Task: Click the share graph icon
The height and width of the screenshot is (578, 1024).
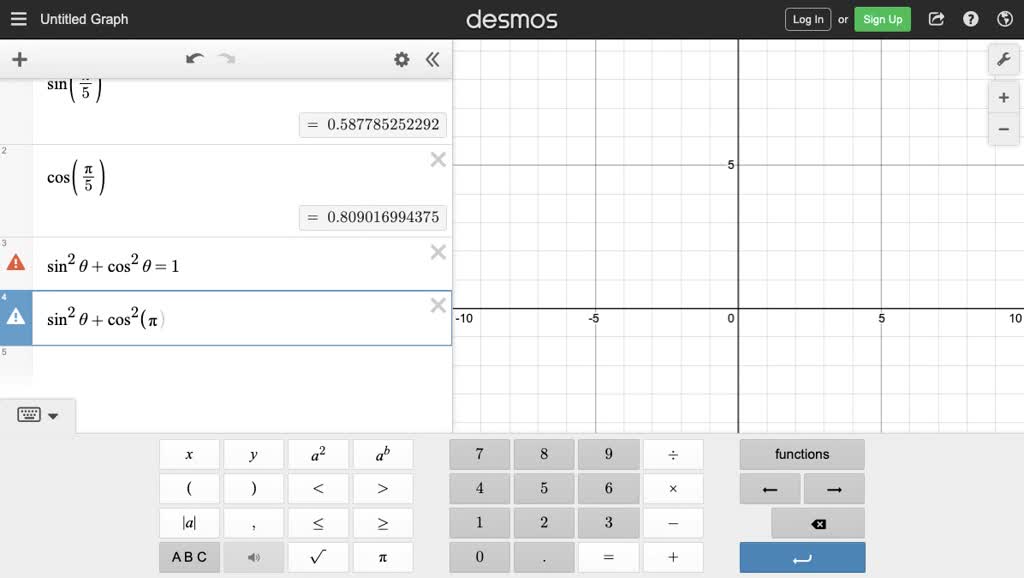Action: [x=936, y=18]
